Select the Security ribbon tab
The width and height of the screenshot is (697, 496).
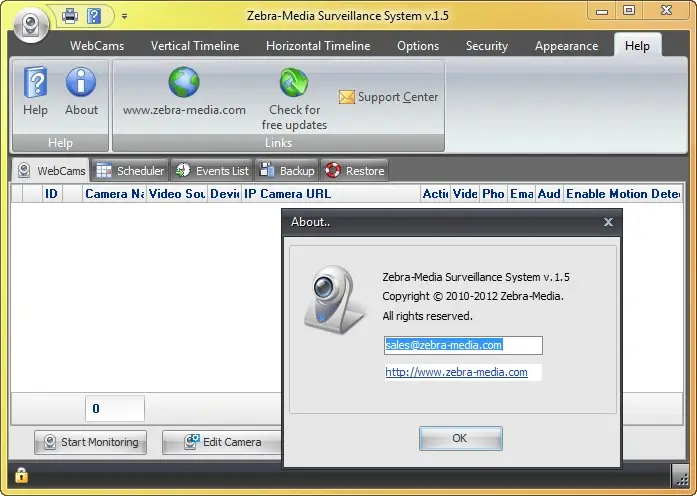point(487,46)
